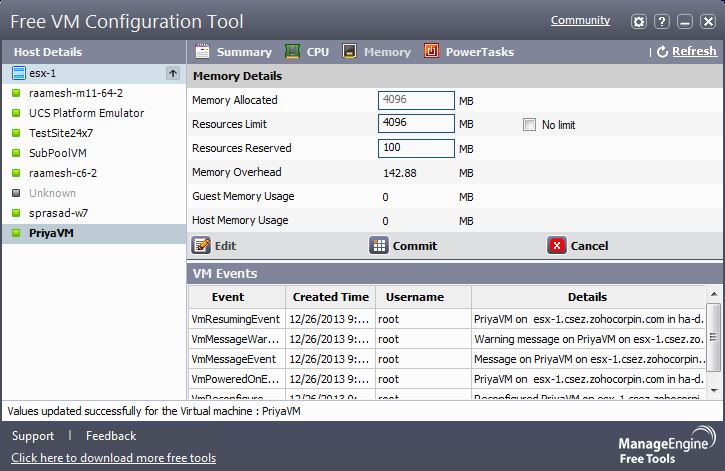Minimize the Free VM Configuration Tool window
The image size is (725, 471).
point(685,22)
